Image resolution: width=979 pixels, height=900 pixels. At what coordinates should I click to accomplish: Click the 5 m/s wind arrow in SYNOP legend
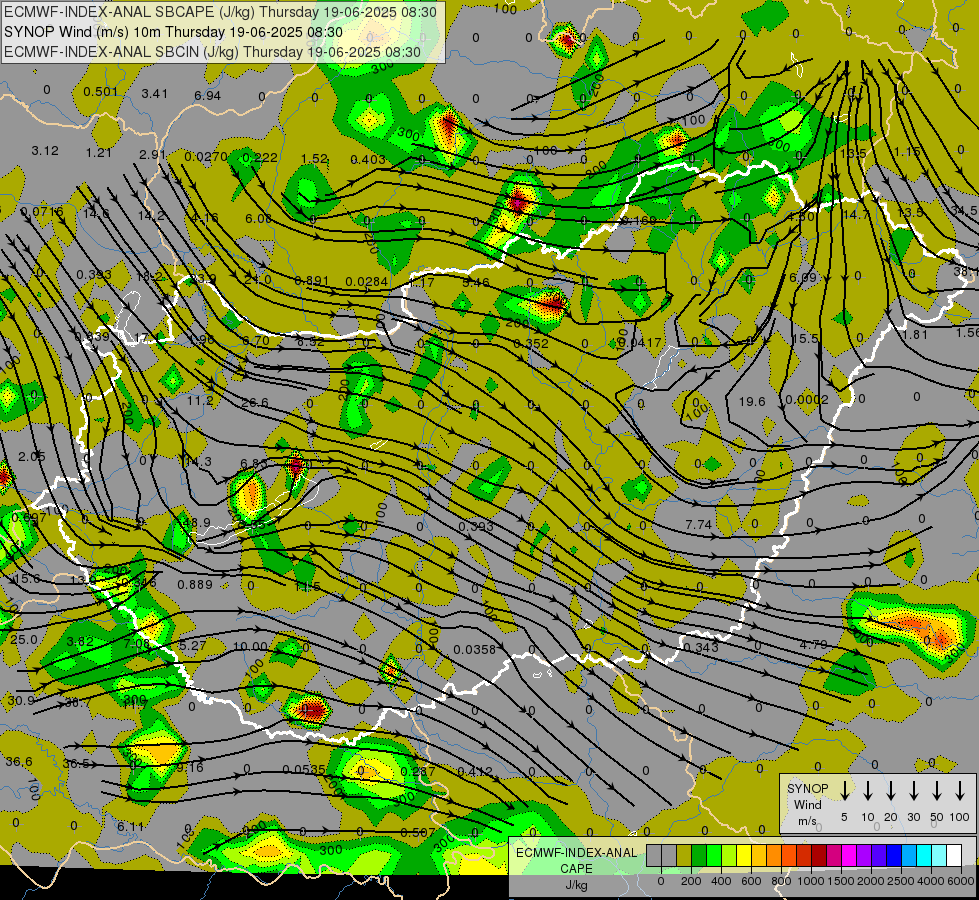click(x=845, y=791)
